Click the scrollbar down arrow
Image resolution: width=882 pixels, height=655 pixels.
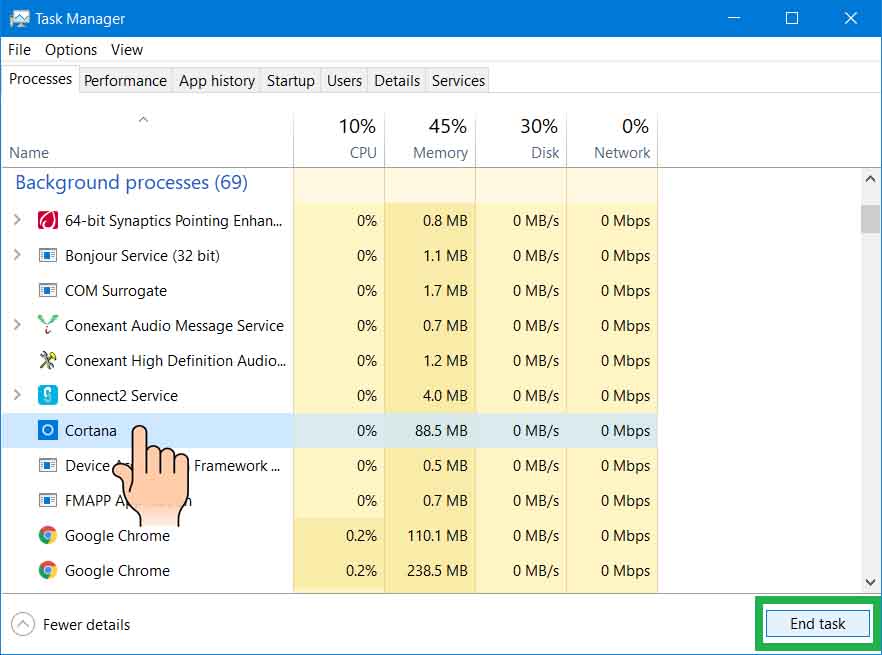[870, 582]
